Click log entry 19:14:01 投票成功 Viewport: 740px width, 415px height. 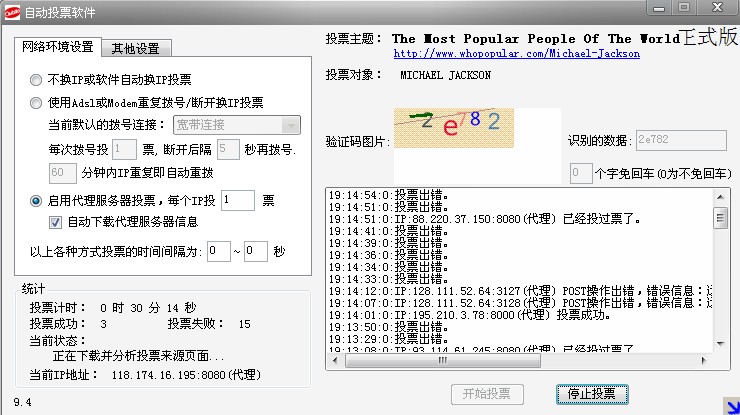(x=470, y=315)
